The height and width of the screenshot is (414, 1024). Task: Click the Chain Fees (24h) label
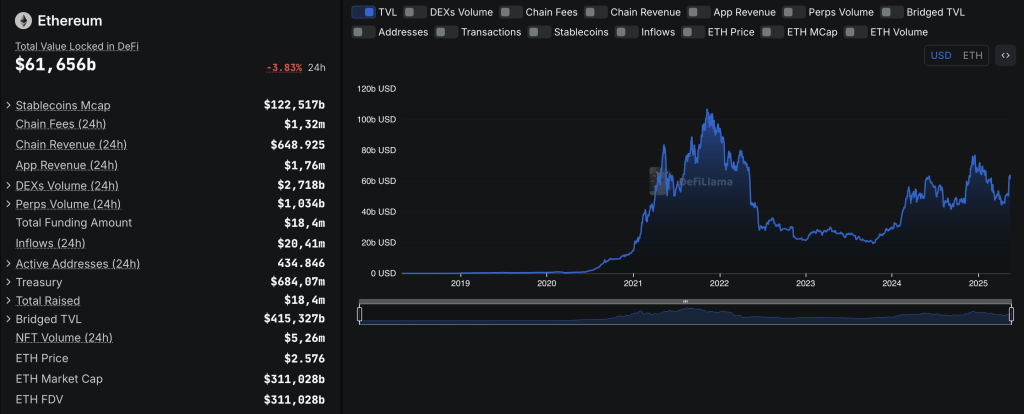pyautogui.click(x=61, y=124)
